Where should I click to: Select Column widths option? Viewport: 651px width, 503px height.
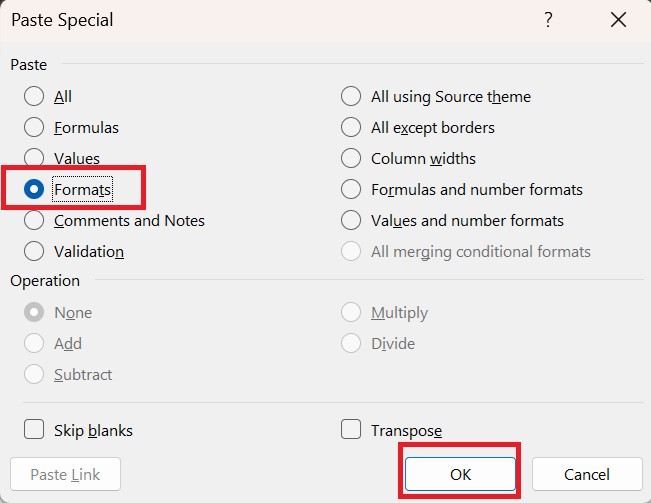351,158
